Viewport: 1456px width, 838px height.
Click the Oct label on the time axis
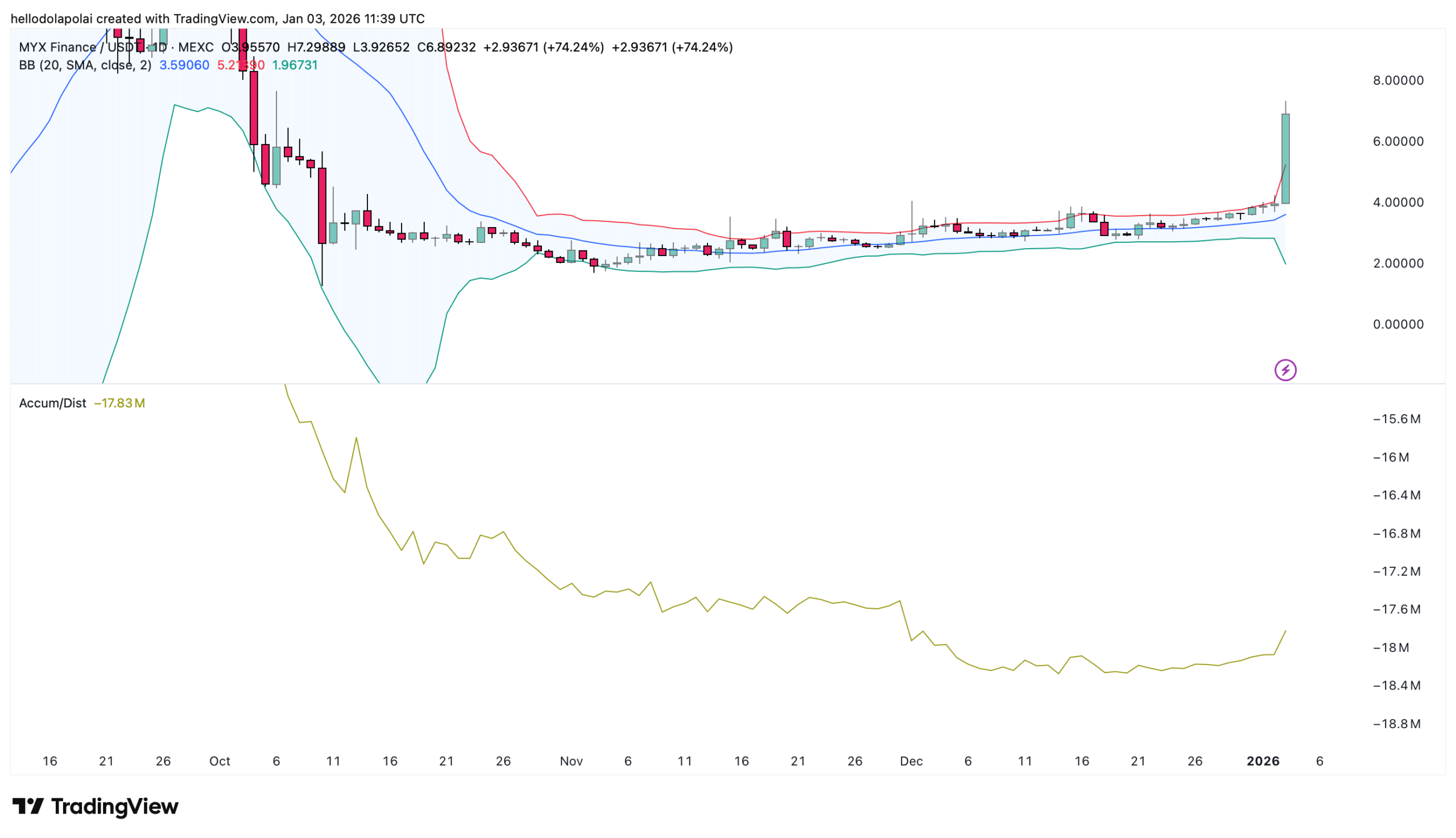[x=219, y=761]
